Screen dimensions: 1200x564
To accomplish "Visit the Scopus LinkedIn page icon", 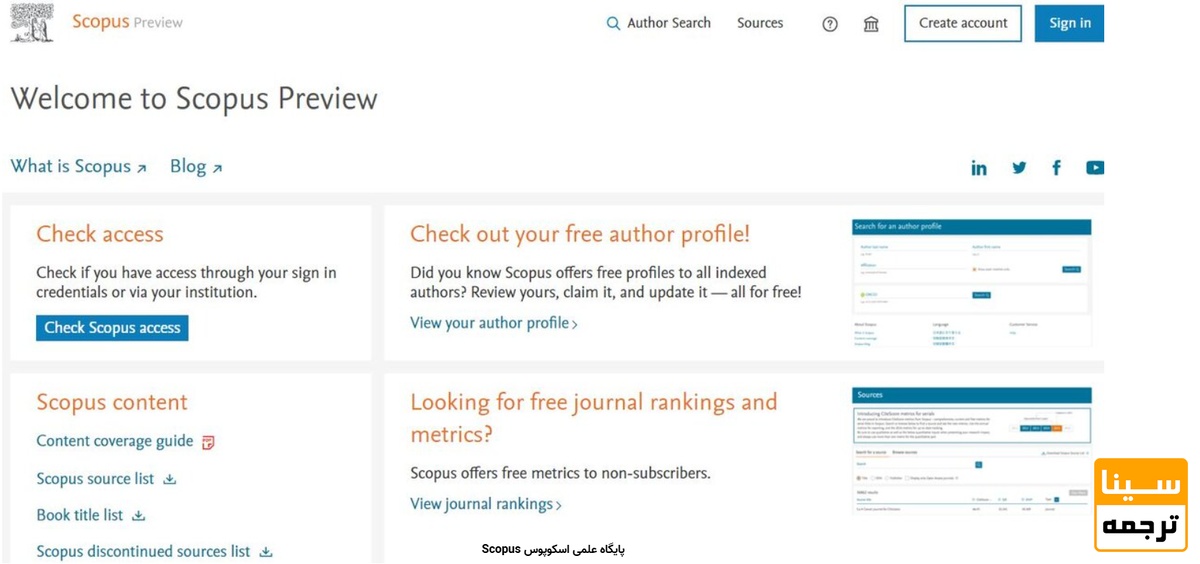I will pyautogui.click(x=979, y=168).
